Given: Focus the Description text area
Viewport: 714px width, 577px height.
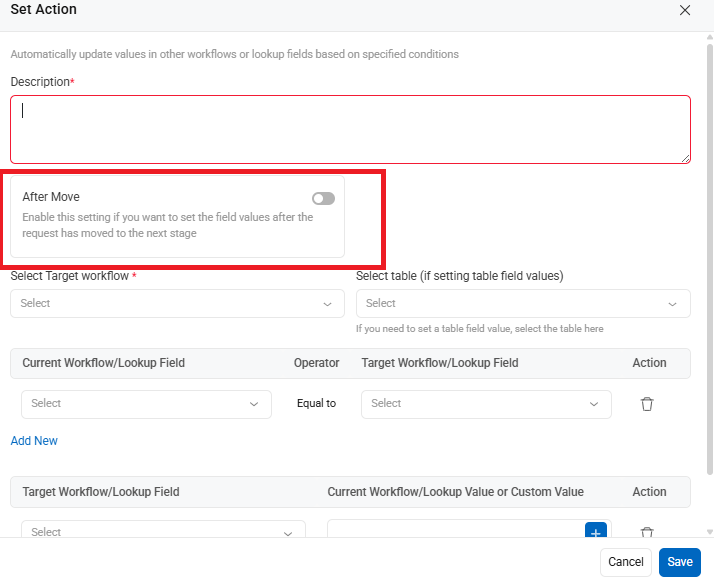Looking at the screenshot, I should tap(350, 129).
